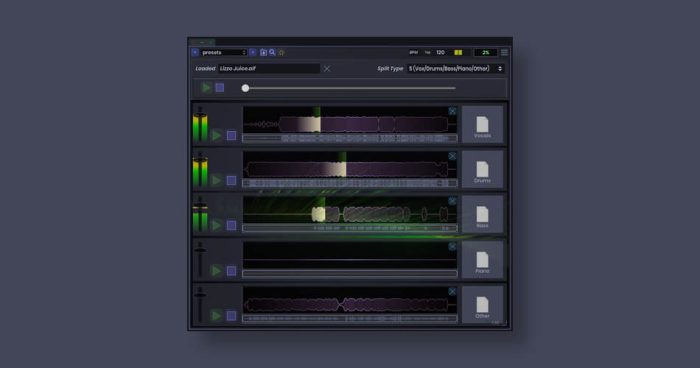Click the Piano volume fader
This screenshot has height=368, width=700.
(x=200, y=260)
